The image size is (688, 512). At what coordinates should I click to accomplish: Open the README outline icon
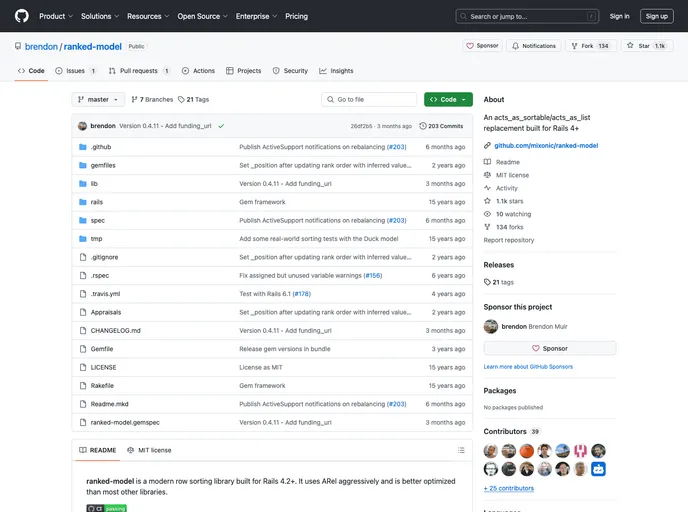click(x=460, y=450)
